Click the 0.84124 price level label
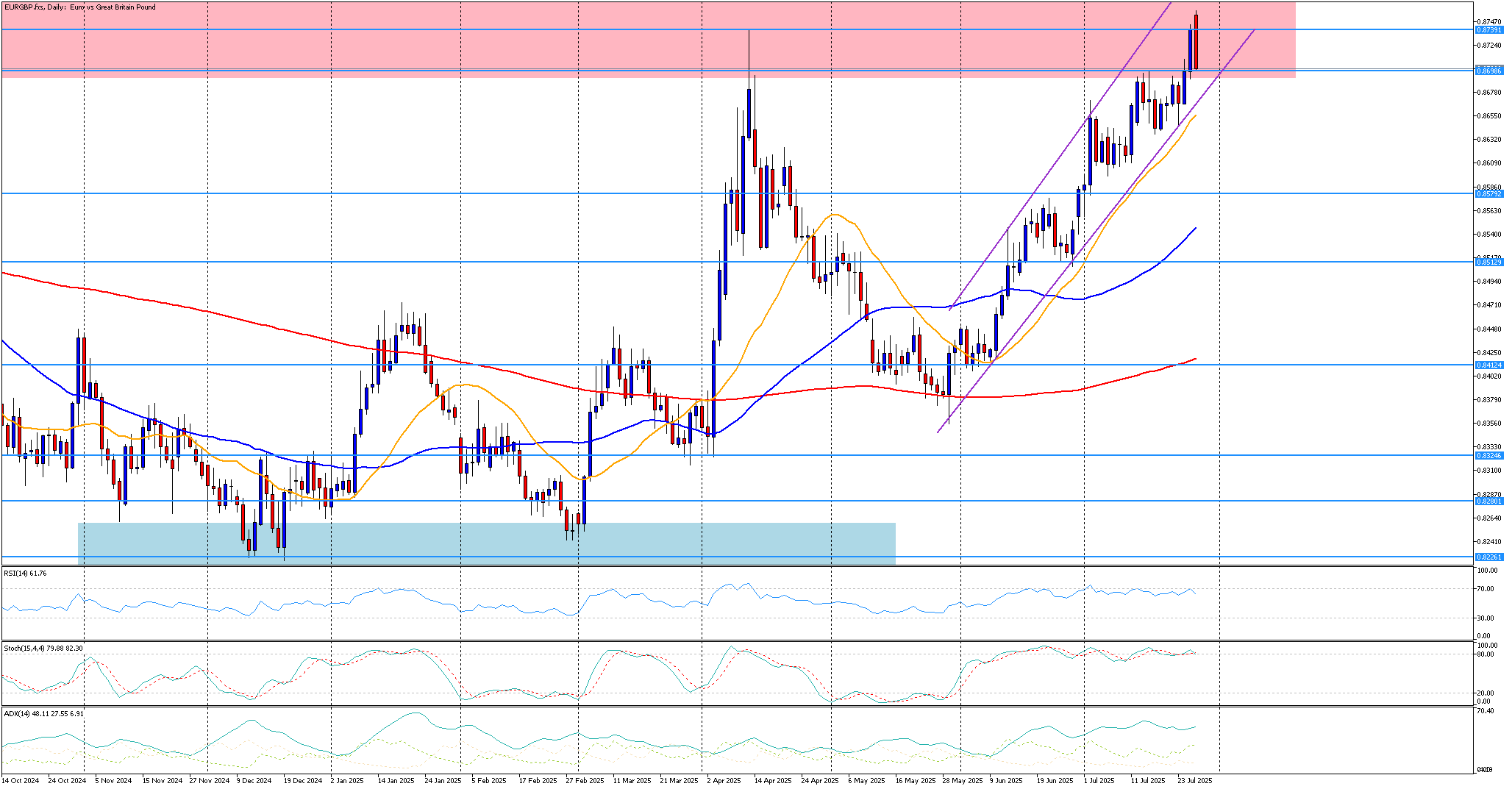Screen dimensions: 1512x789 tap(1489, 365)
